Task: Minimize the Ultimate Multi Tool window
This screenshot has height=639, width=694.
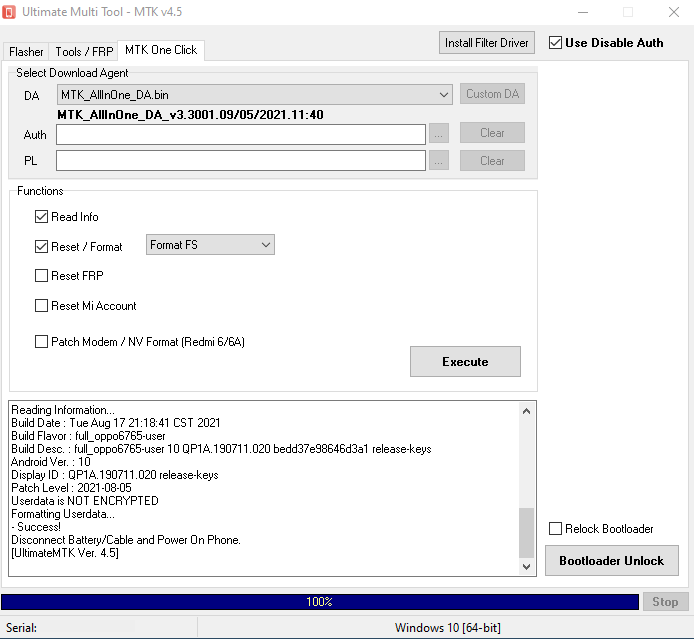Action: coord(583,12)
